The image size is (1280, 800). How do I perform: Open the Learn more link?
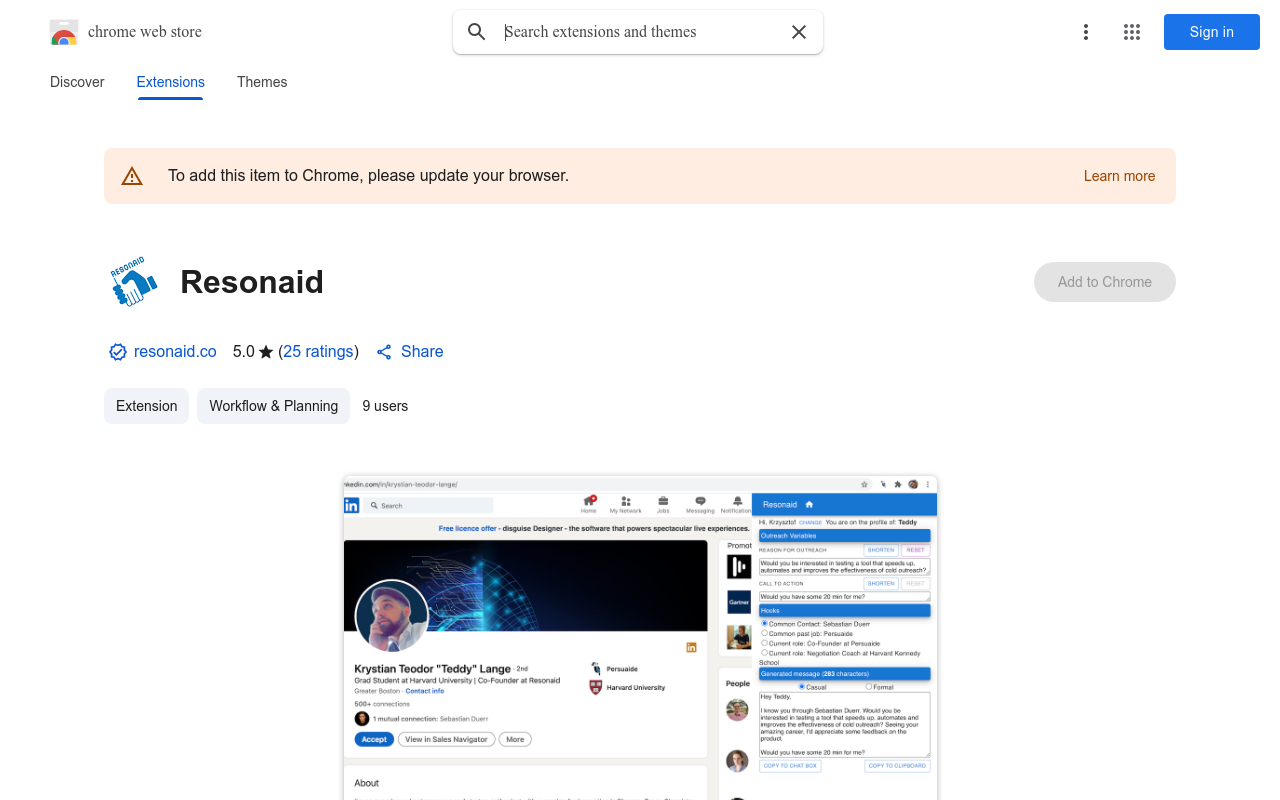[1119, 176]
